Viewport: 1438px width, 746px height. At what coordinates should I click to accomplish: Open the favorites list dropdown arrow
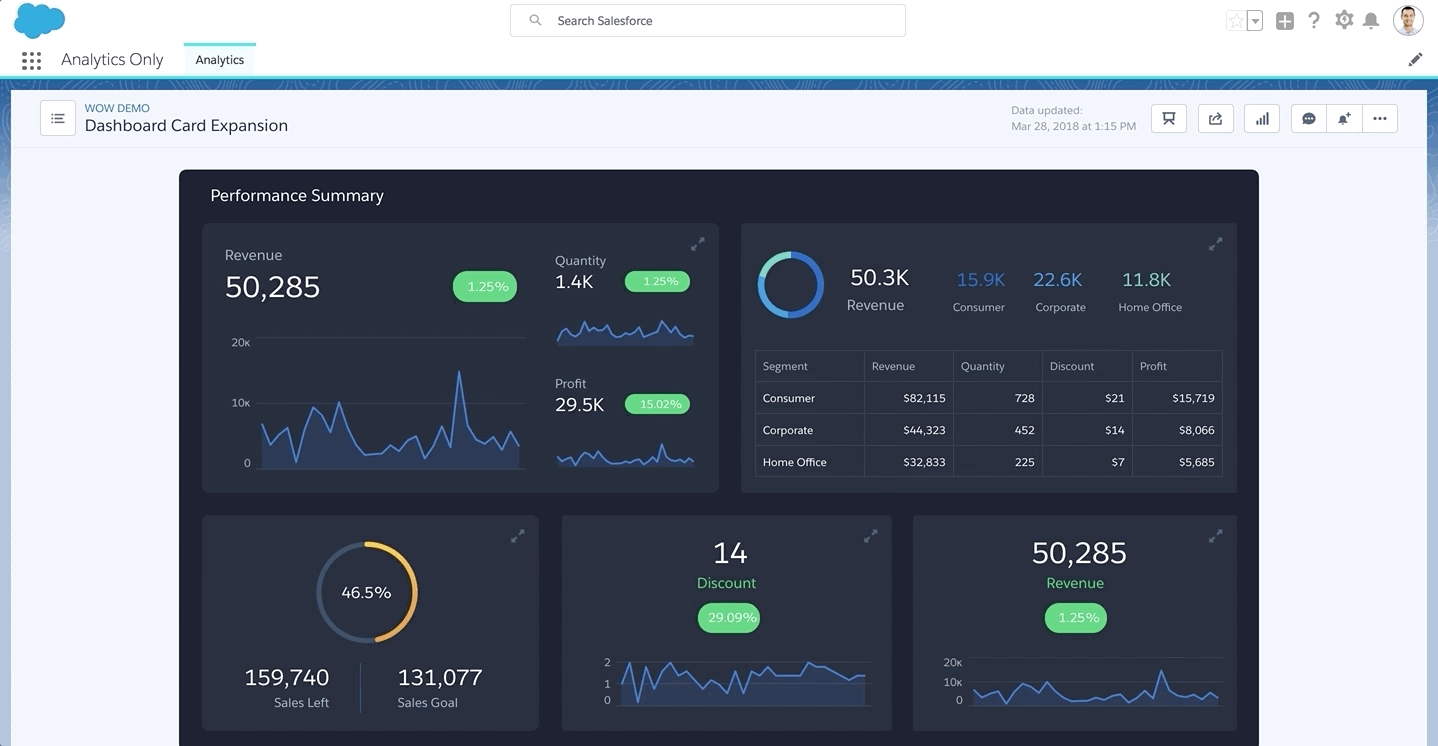1255,21
